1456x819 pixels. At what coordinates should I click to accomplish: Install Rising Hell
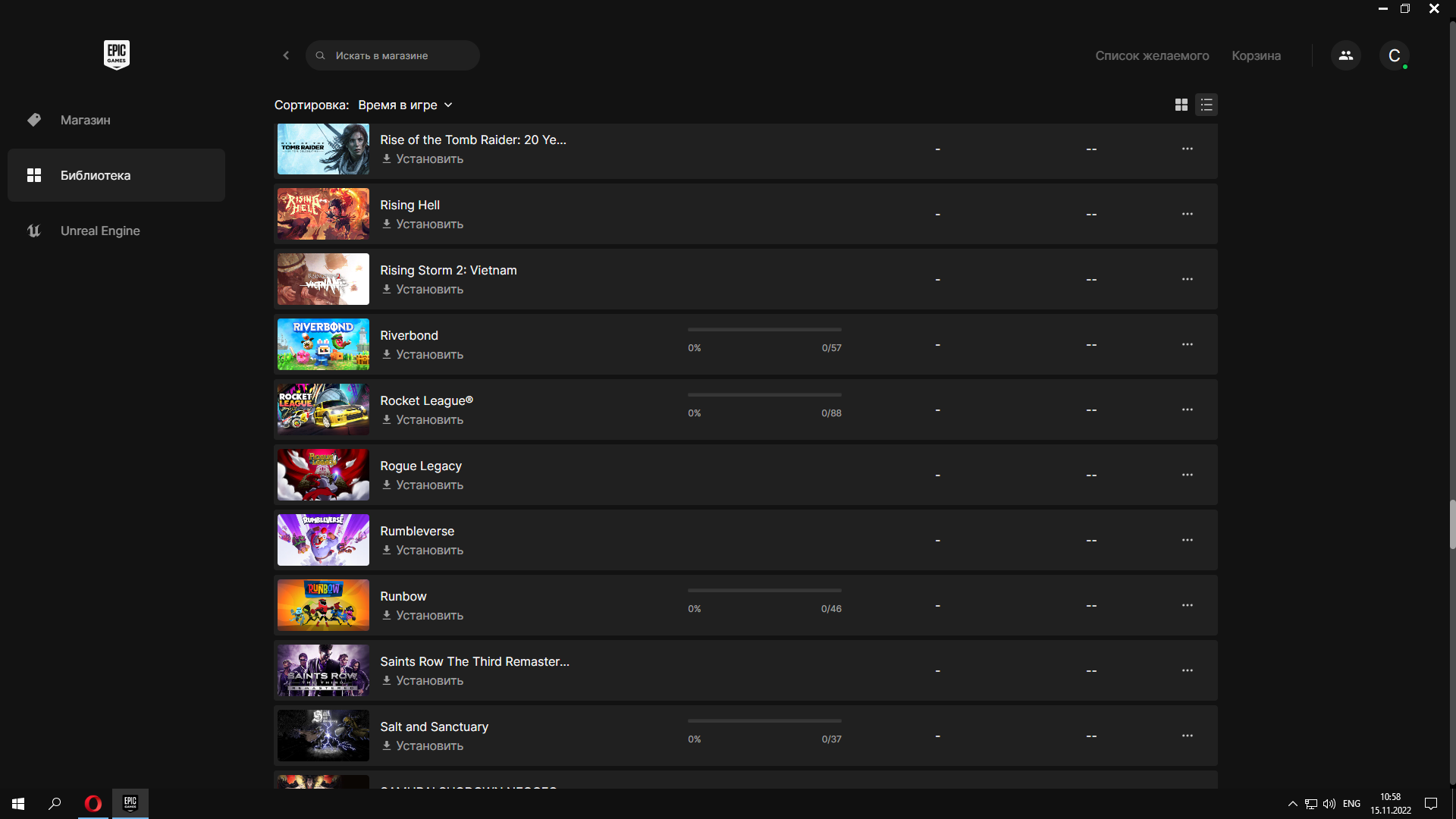pyautogui.click(x=422, y=224)
